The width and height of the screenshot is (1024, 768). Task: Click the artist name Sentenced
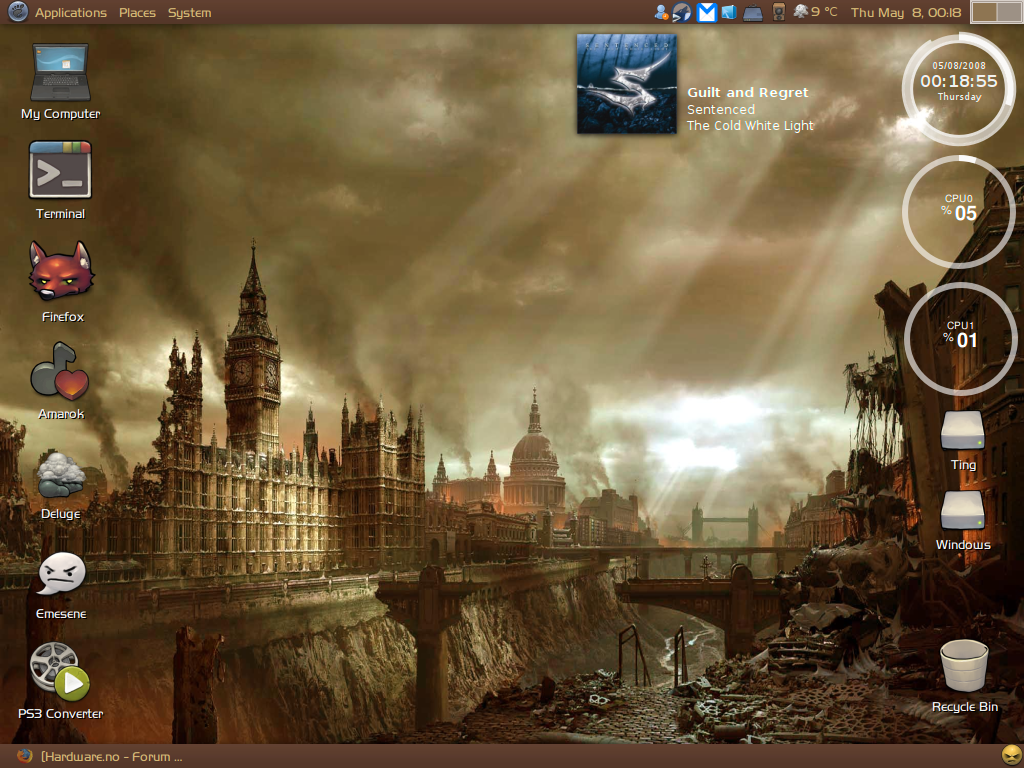[720, 109]
